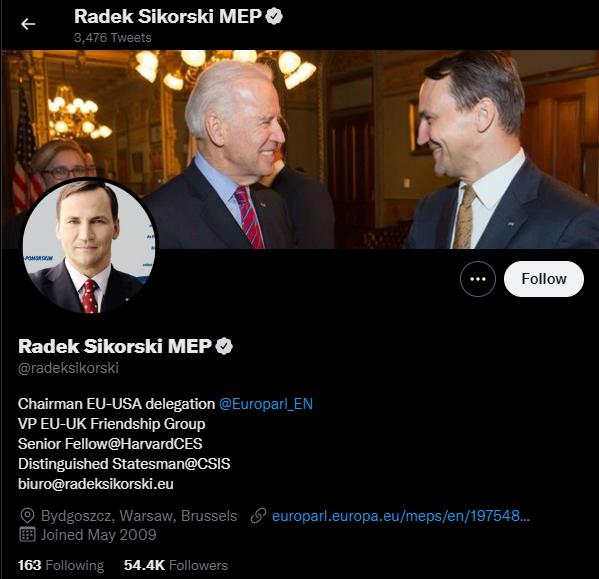The height and width of the screenshot is (579, 599).
Task: Click the calendar joined icon
Action: coord(27,535)
